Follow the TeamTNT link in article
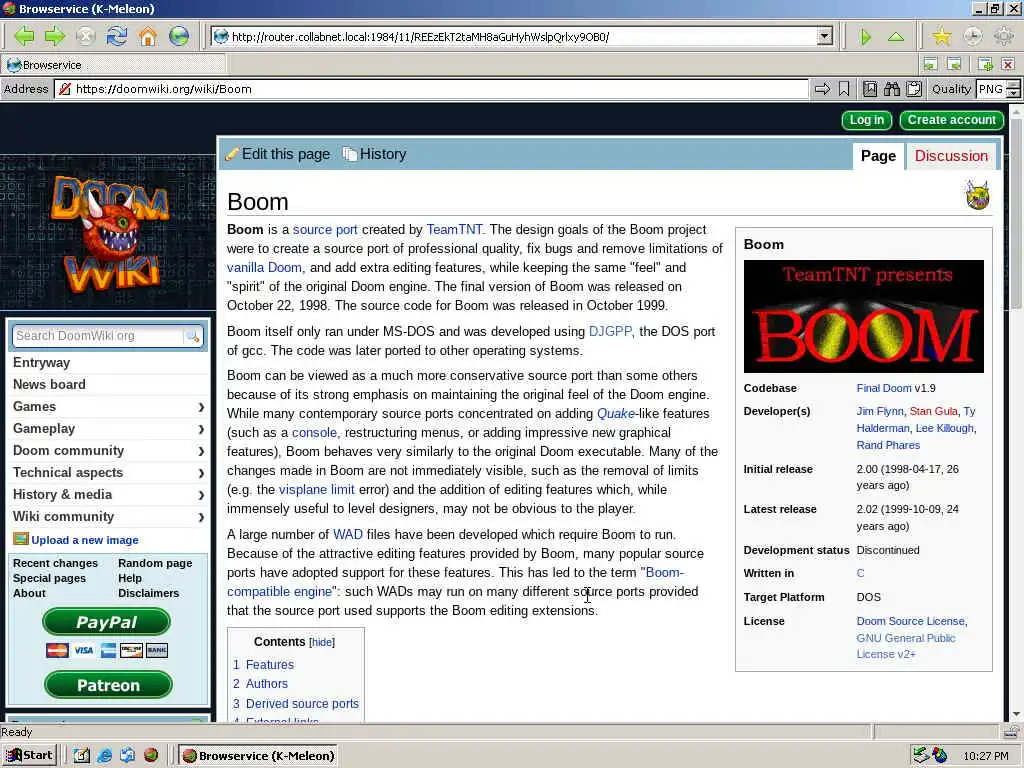This screenshot has height=768, width=1024. (x=455, y=230)
